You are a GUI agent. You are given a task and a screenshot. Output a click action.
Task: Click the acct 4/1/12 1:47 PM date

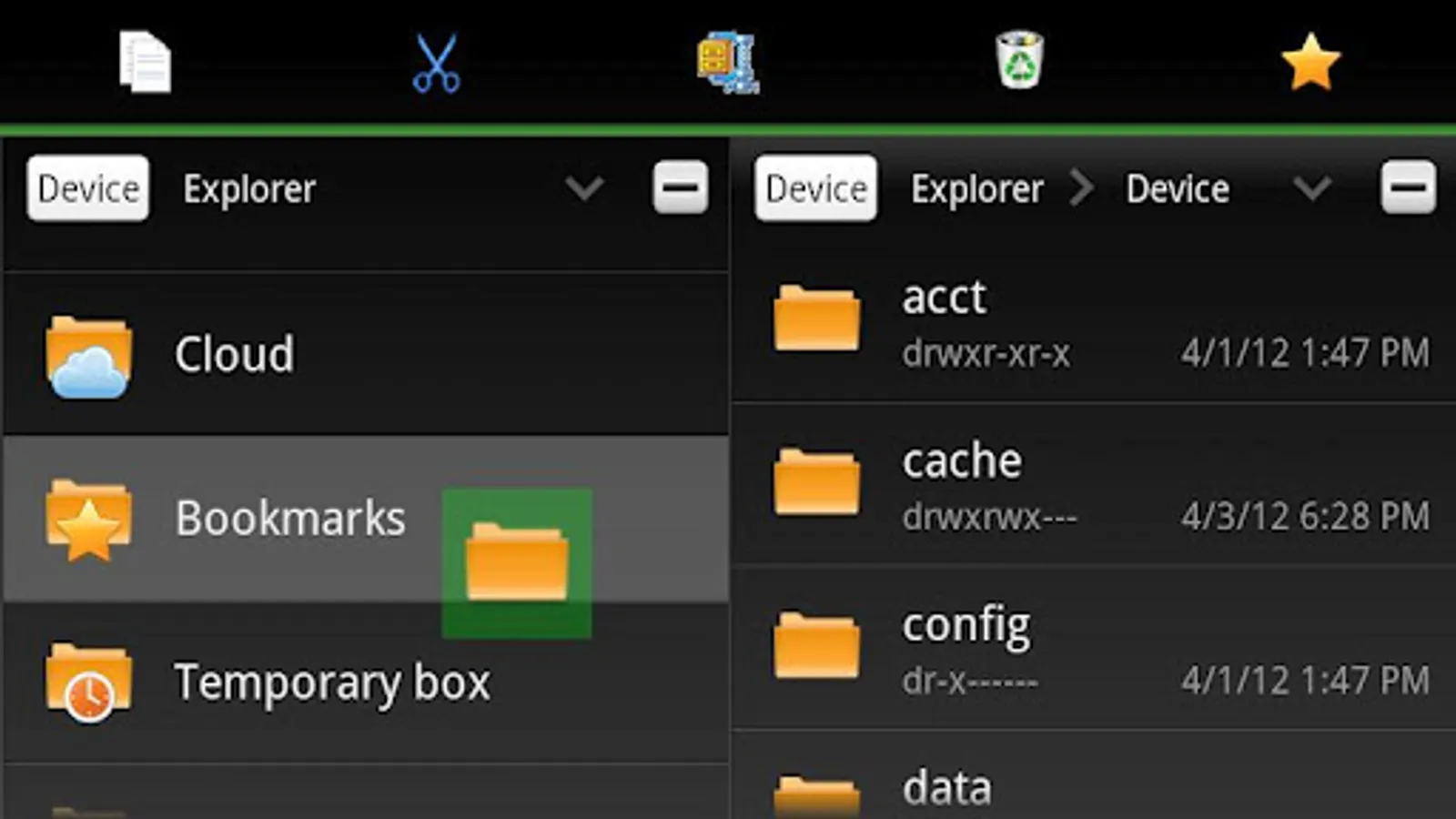(x=1306, y=353)
